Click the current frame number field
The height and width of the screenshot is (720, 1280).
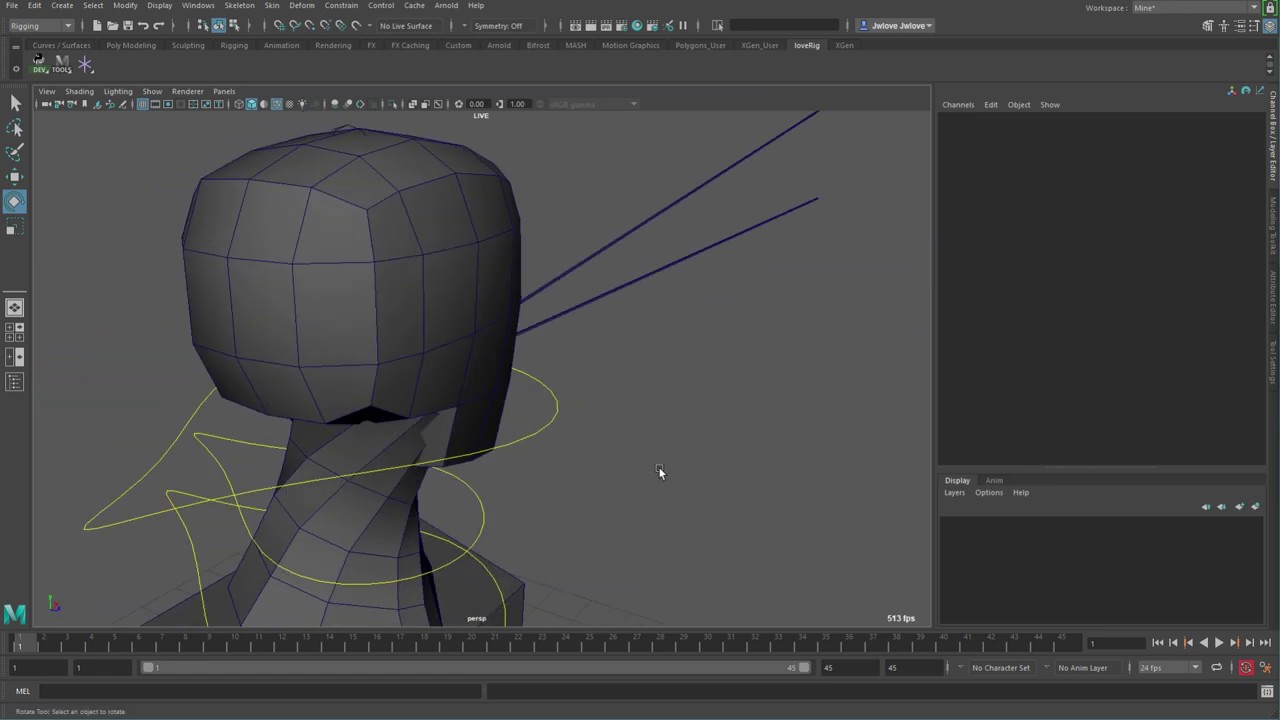[x=1116, y=643]
